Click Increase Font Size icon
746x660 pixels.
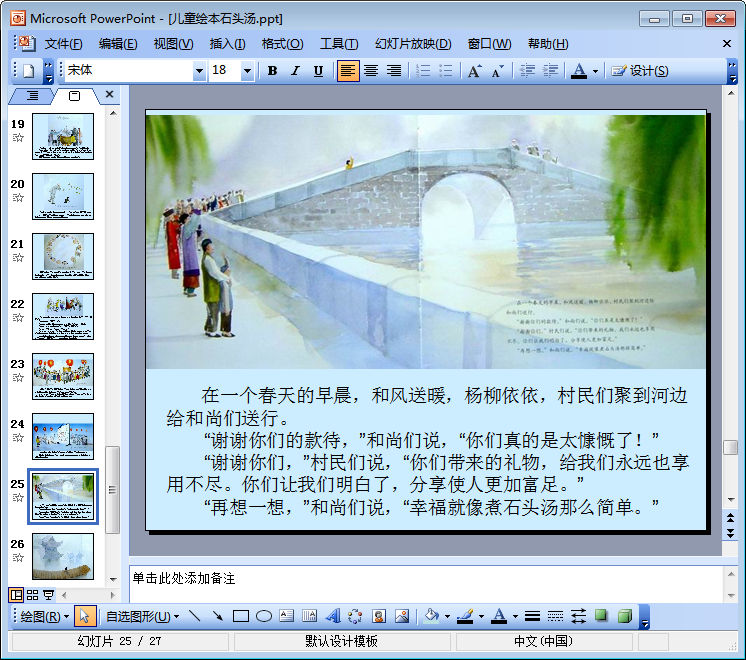[474, 71]
